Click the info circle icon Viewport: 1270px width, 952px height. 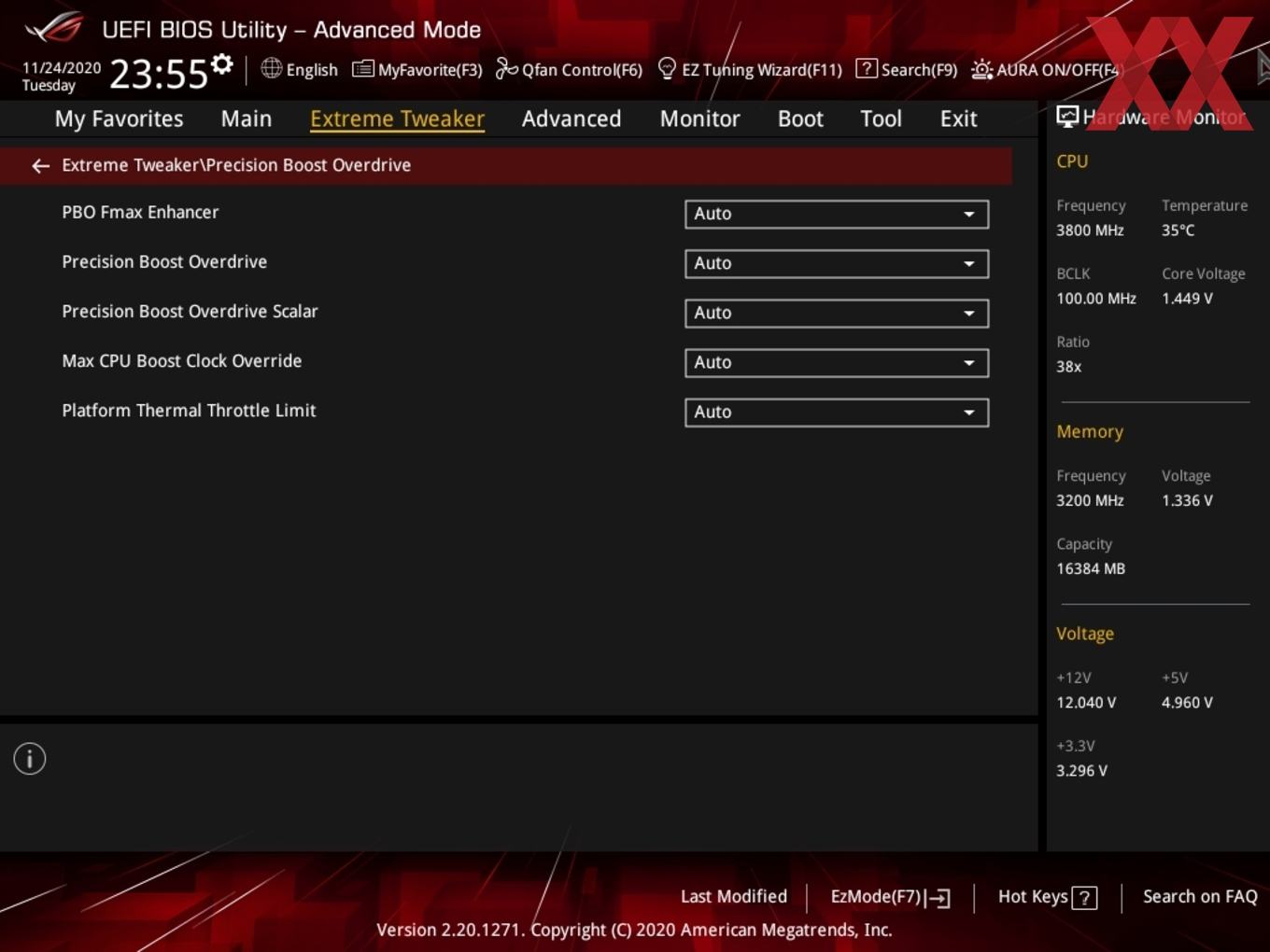(30, 759)
